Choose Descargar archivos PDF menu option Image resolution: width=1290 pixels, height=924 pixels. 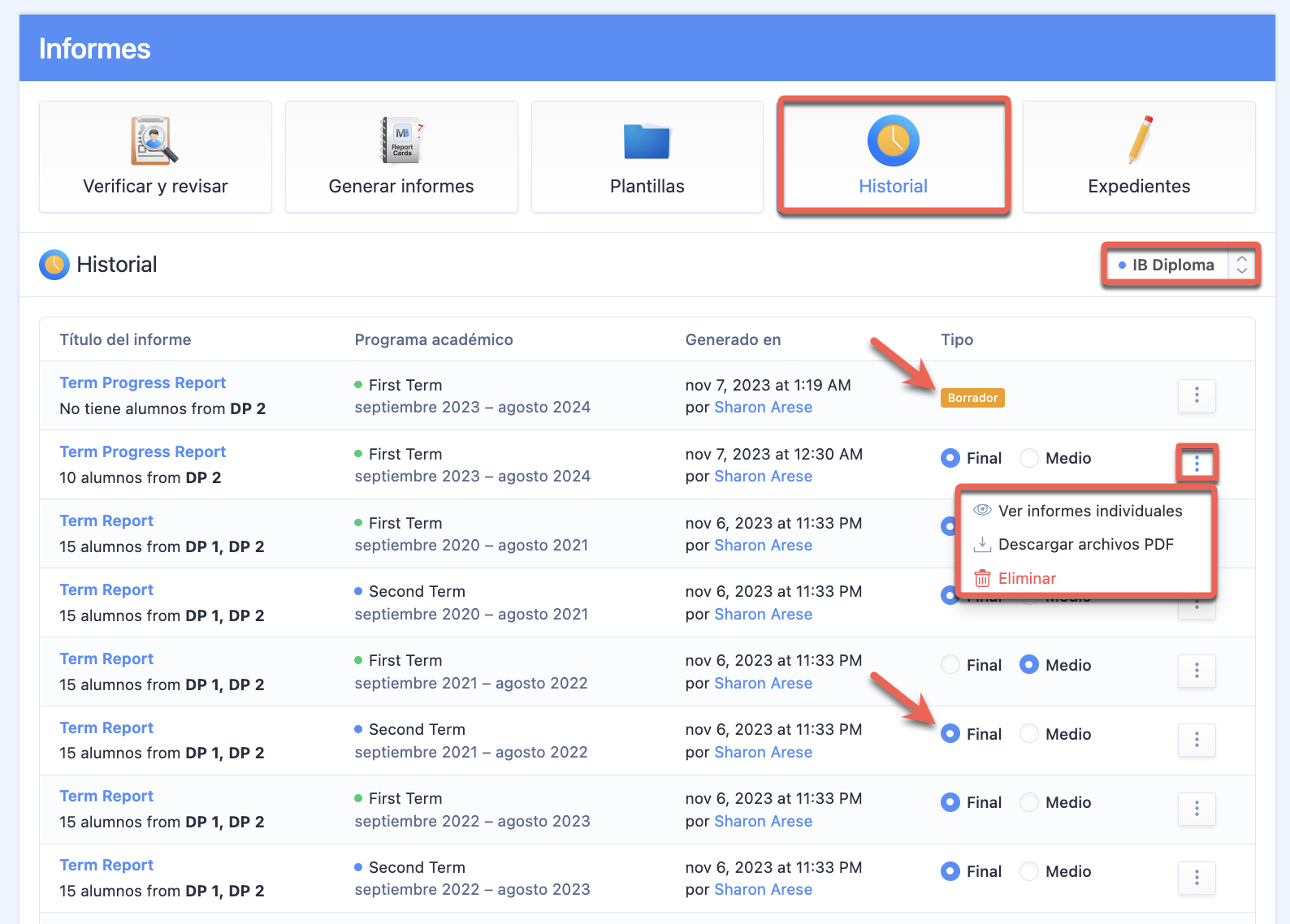point(1085,544)
